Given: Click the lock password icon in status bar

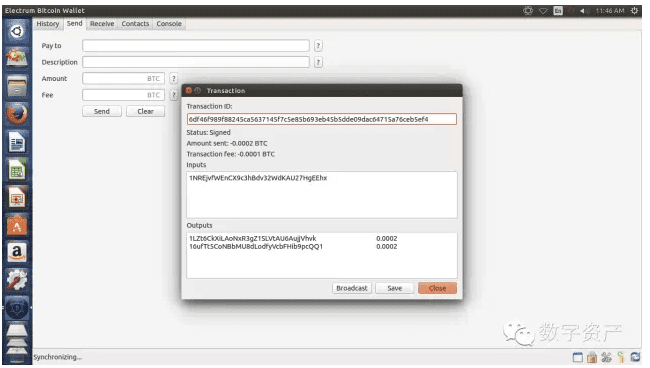Looking at the screenshot, I should click(x=592, y=357).
